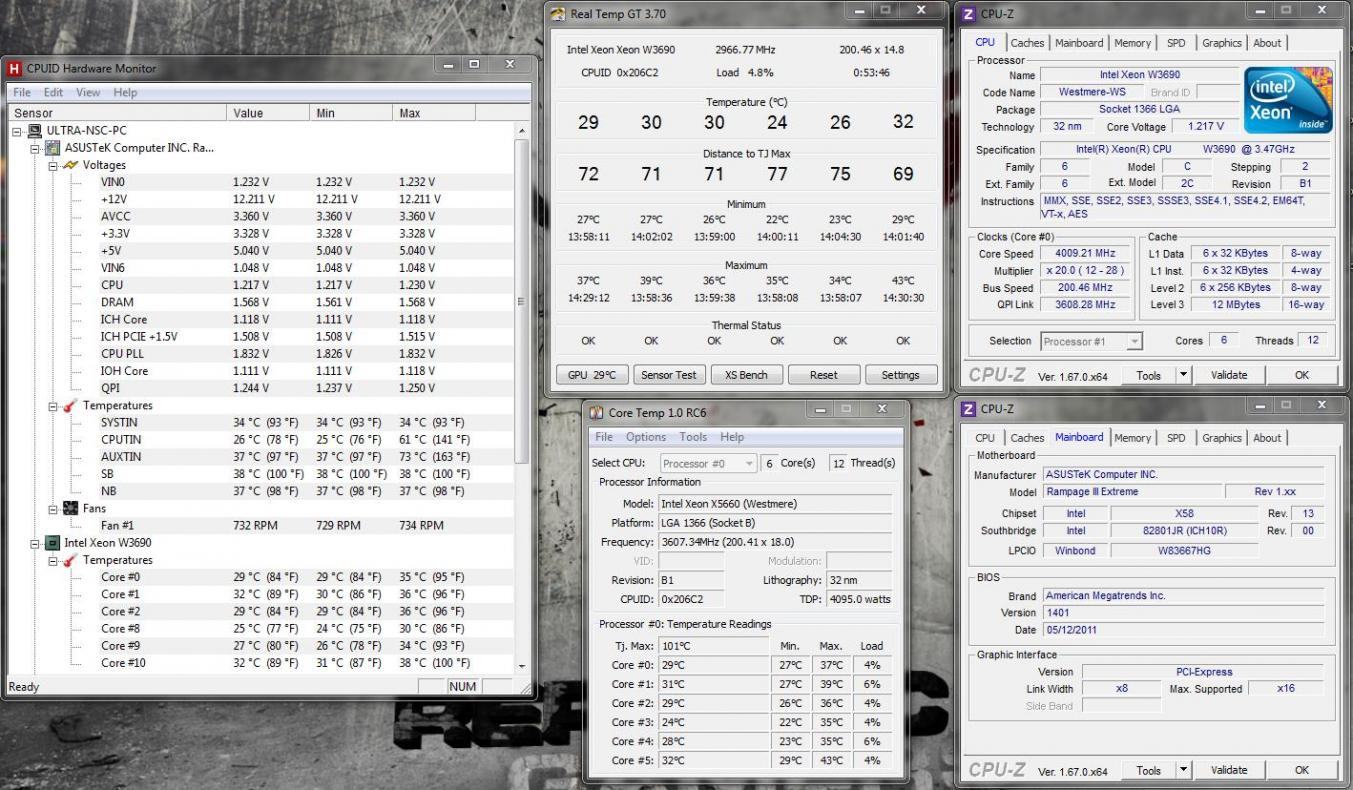Switch to Memory tab in upper CPU-Z
Image resolution: width=1353 pixels, height=790 pixels.
click(1132, 43)
